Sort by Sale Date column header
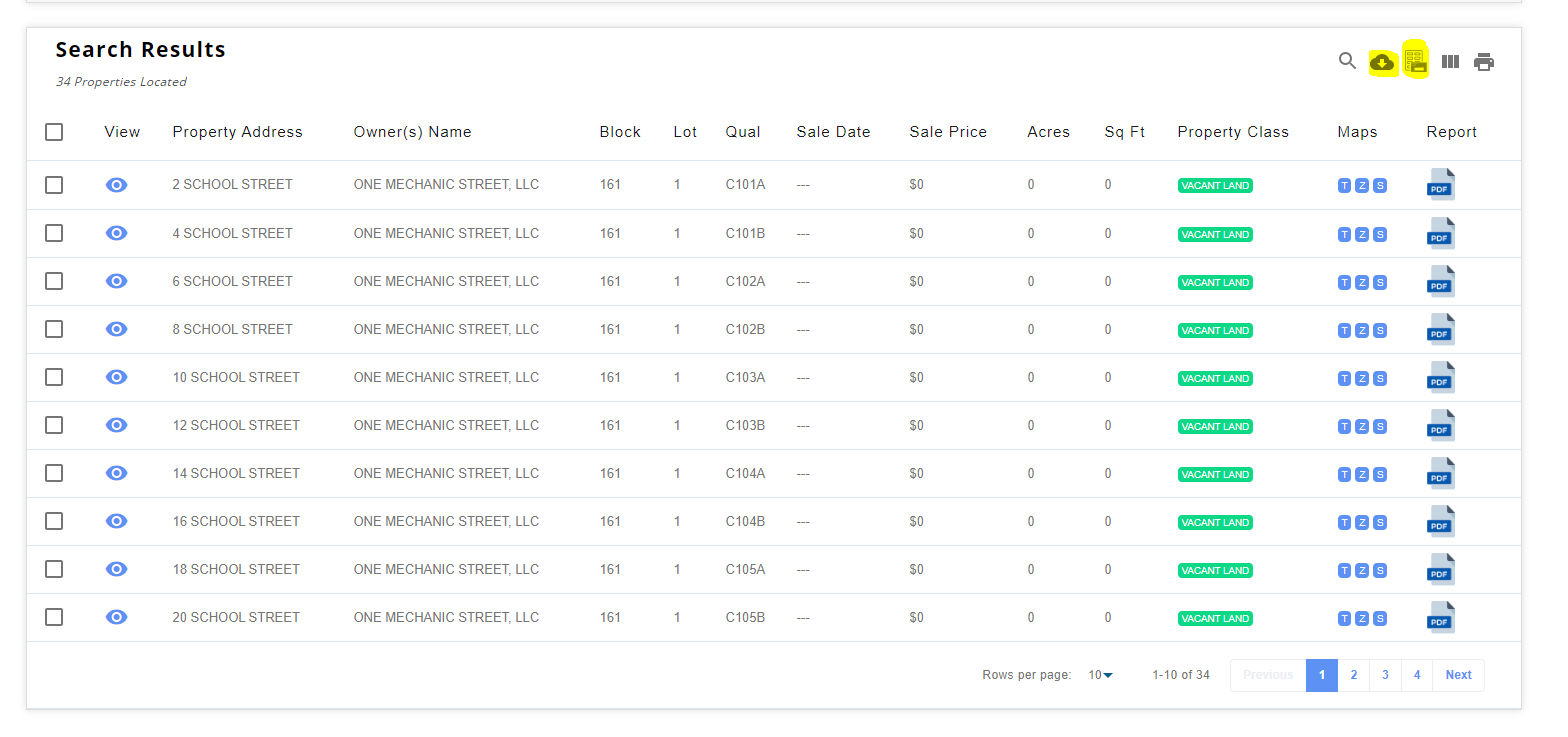 (833, 132)
